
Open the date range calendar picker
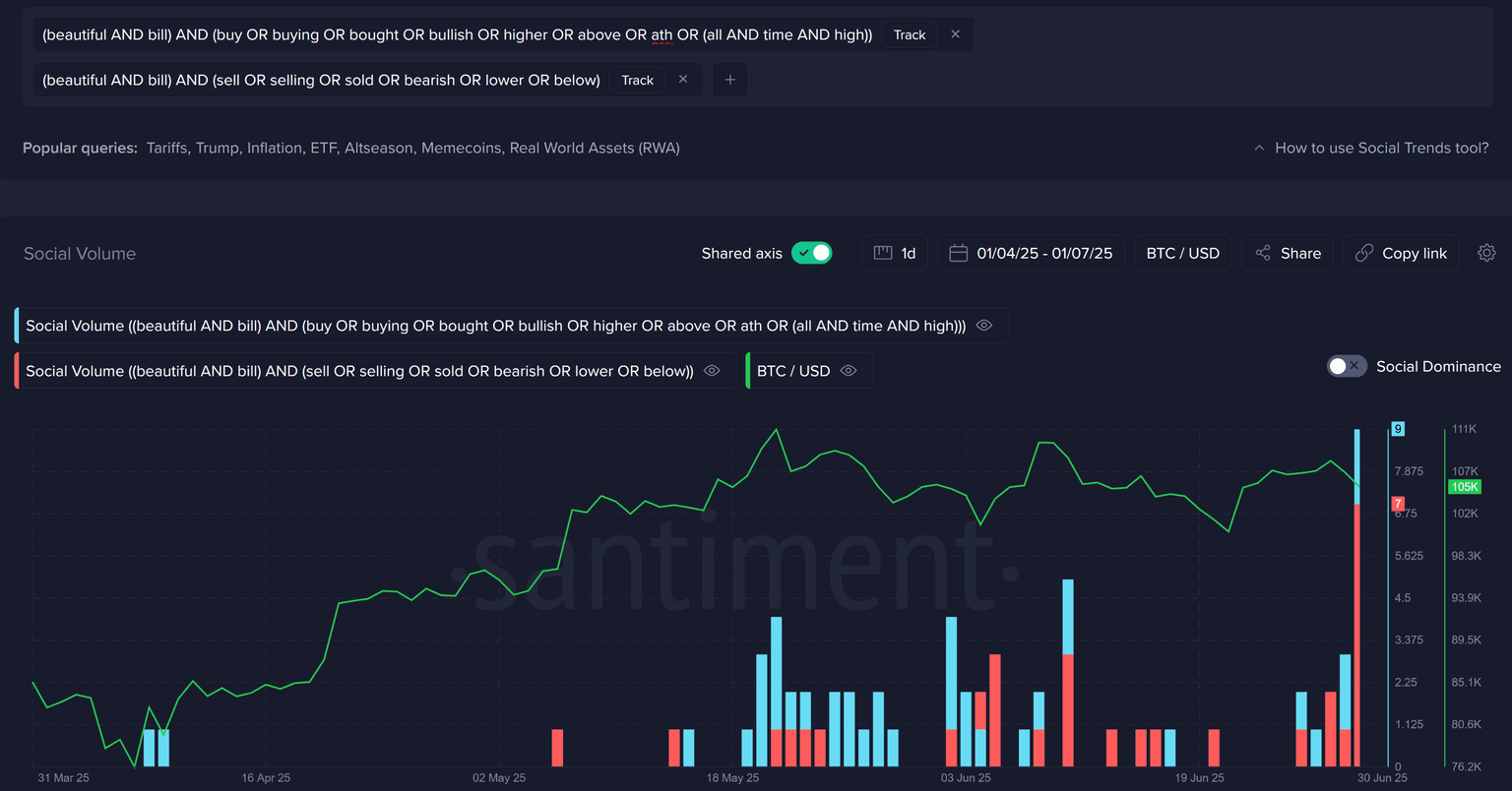click(1031, 253)
